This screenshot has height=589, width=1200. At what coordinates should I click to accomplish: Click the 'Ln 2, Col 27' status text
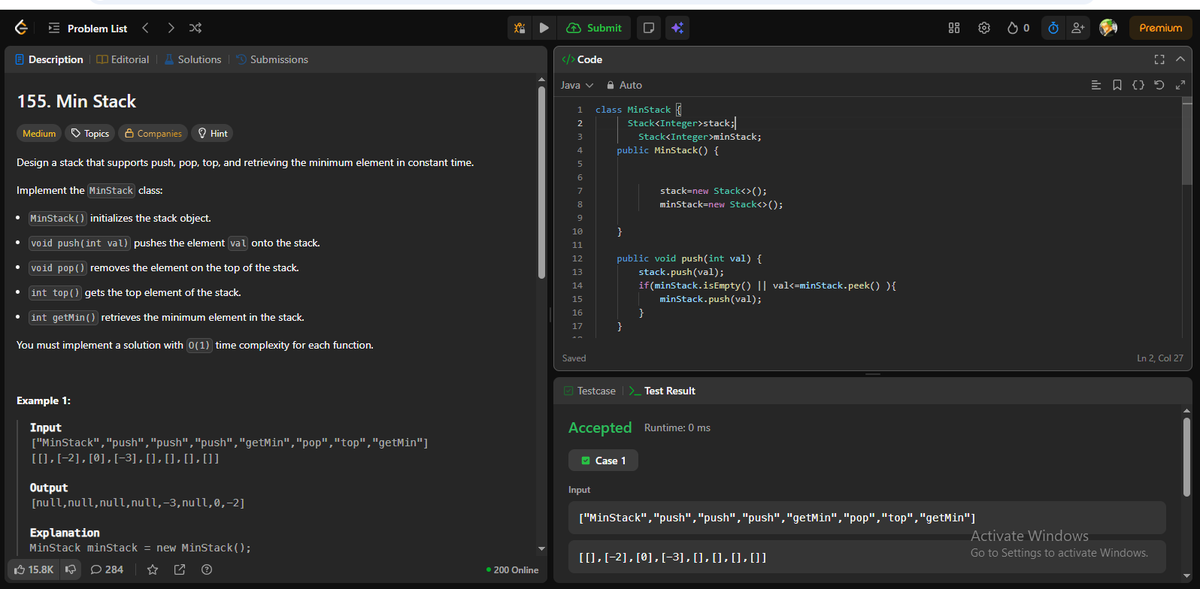coord(1160,358)
